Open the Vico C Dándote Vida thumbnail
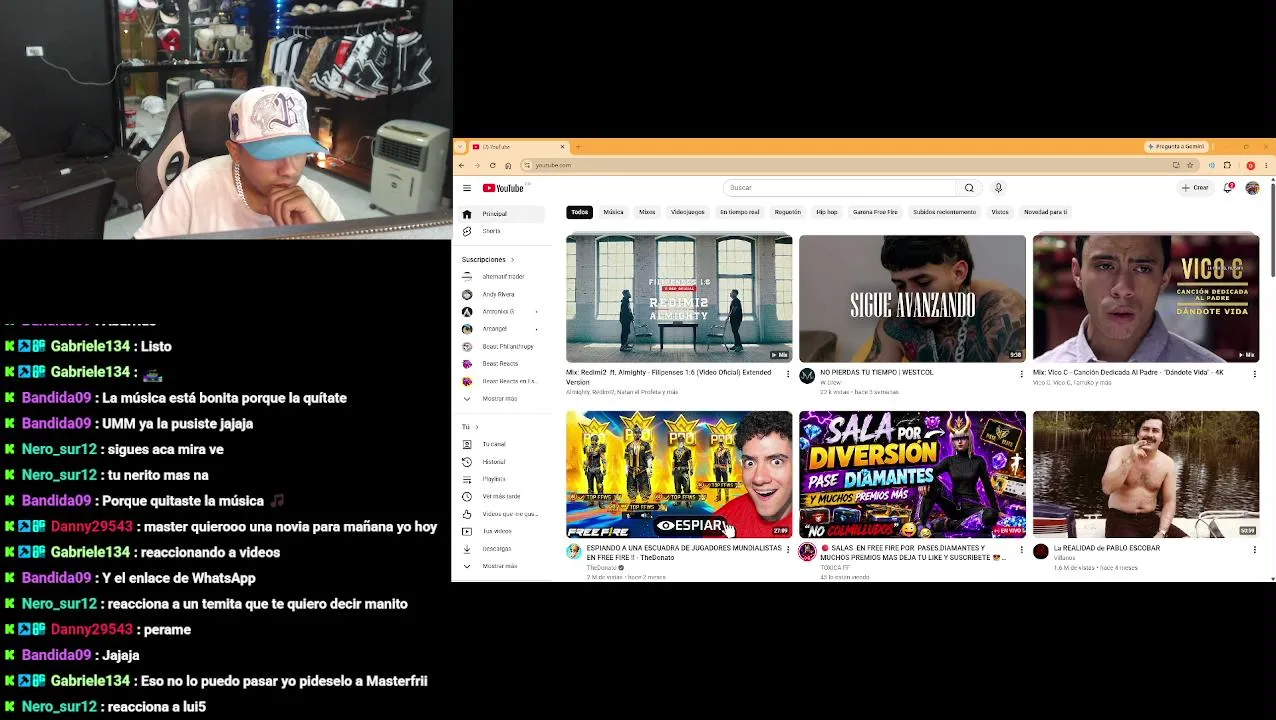This screenshot has height=720, width=1276. point(1146,298)
